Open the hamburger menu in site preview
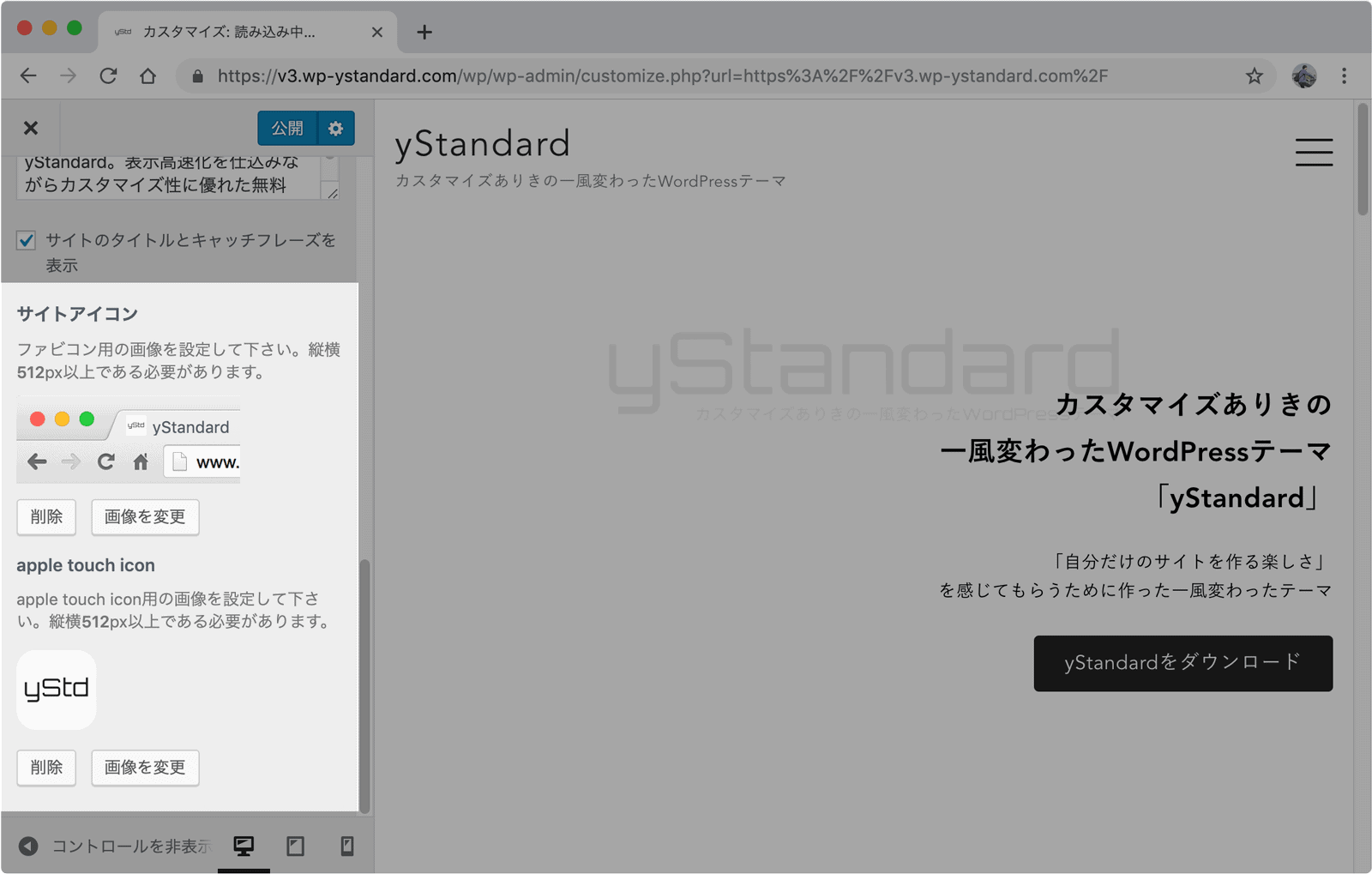Screen dimensions: 1372x874 tap(1314, 153)
